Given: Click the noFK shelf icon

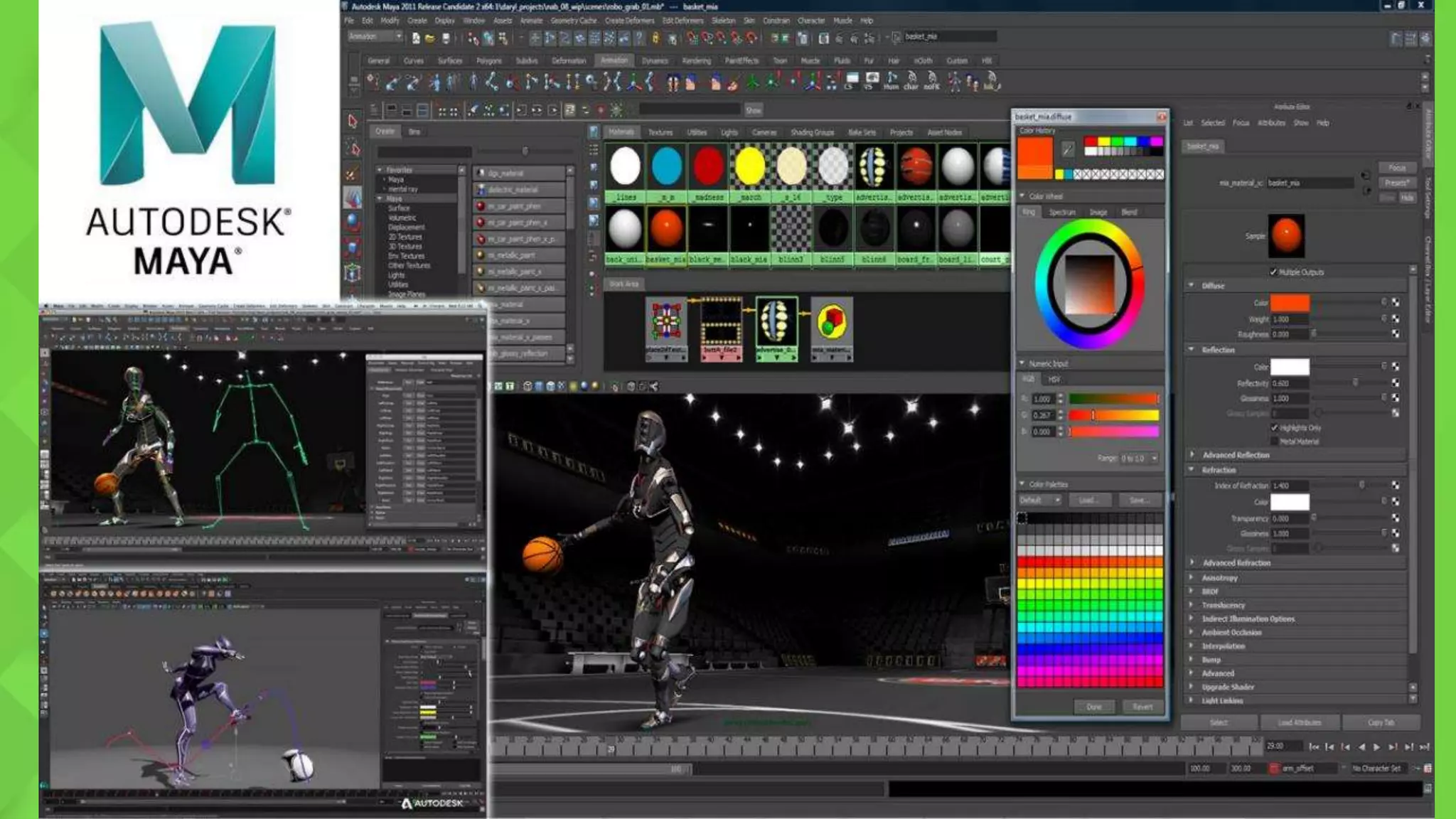Looking at the screenshot, I should (x=931, y=81).
